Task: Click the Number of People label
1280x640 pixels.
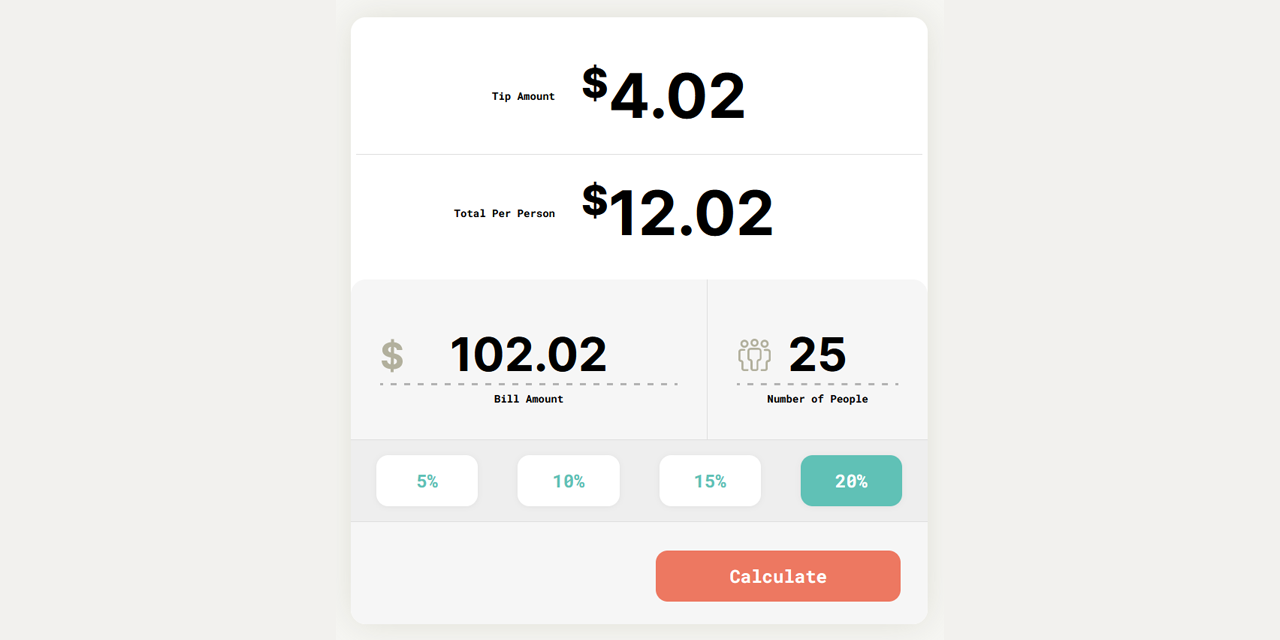Action: (817, 399)
